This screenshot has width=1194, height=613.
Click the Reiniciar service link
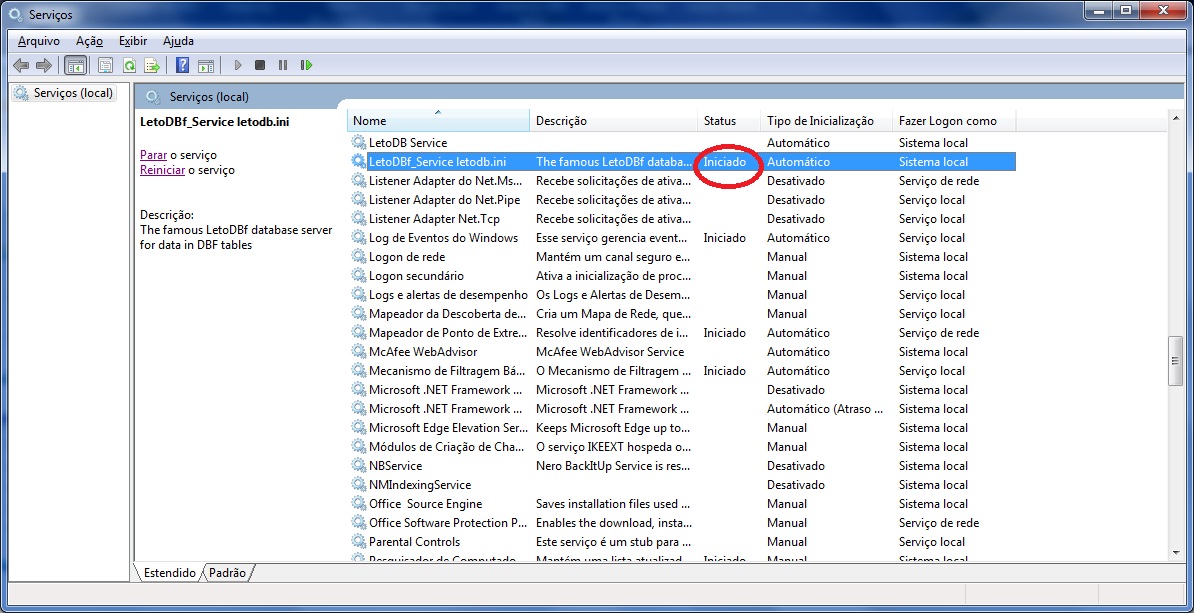[162, 170]
